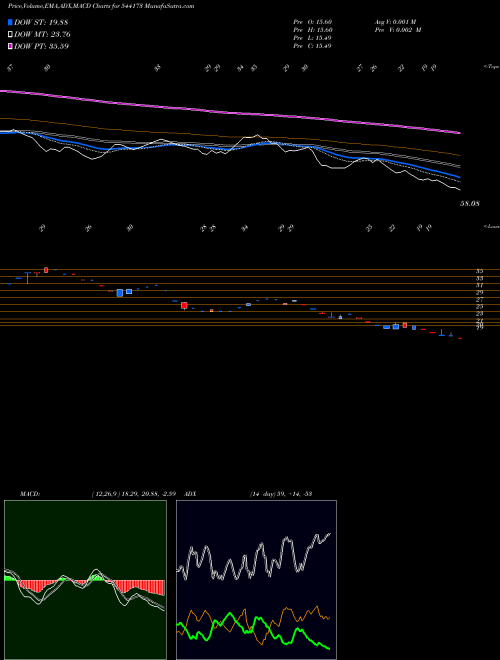Viewport: 500px width, 660px height.
Task: Click the 'Pre V: 0.002 M' volume text
Action: [x=399, y=30]
